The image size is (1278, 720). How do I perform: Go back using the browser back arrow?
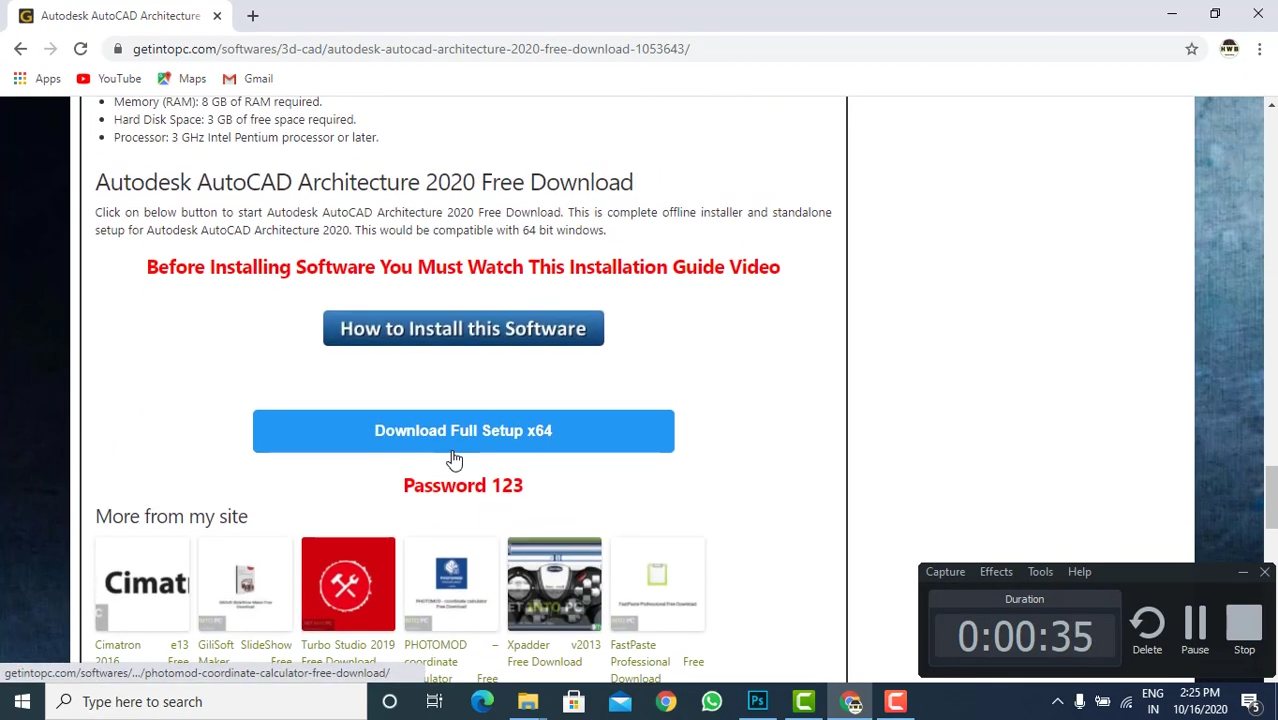click(x=20, y=49)
